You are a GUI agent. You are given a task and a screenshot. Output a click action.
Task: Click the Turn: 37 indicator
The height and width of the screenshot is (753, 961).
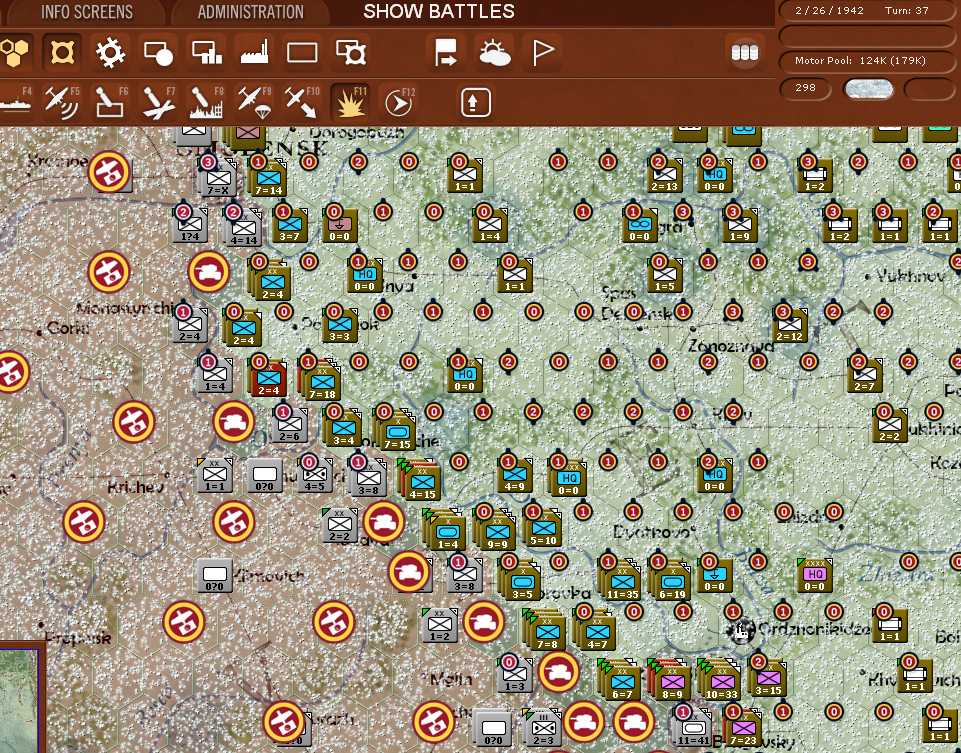point(906,11)
